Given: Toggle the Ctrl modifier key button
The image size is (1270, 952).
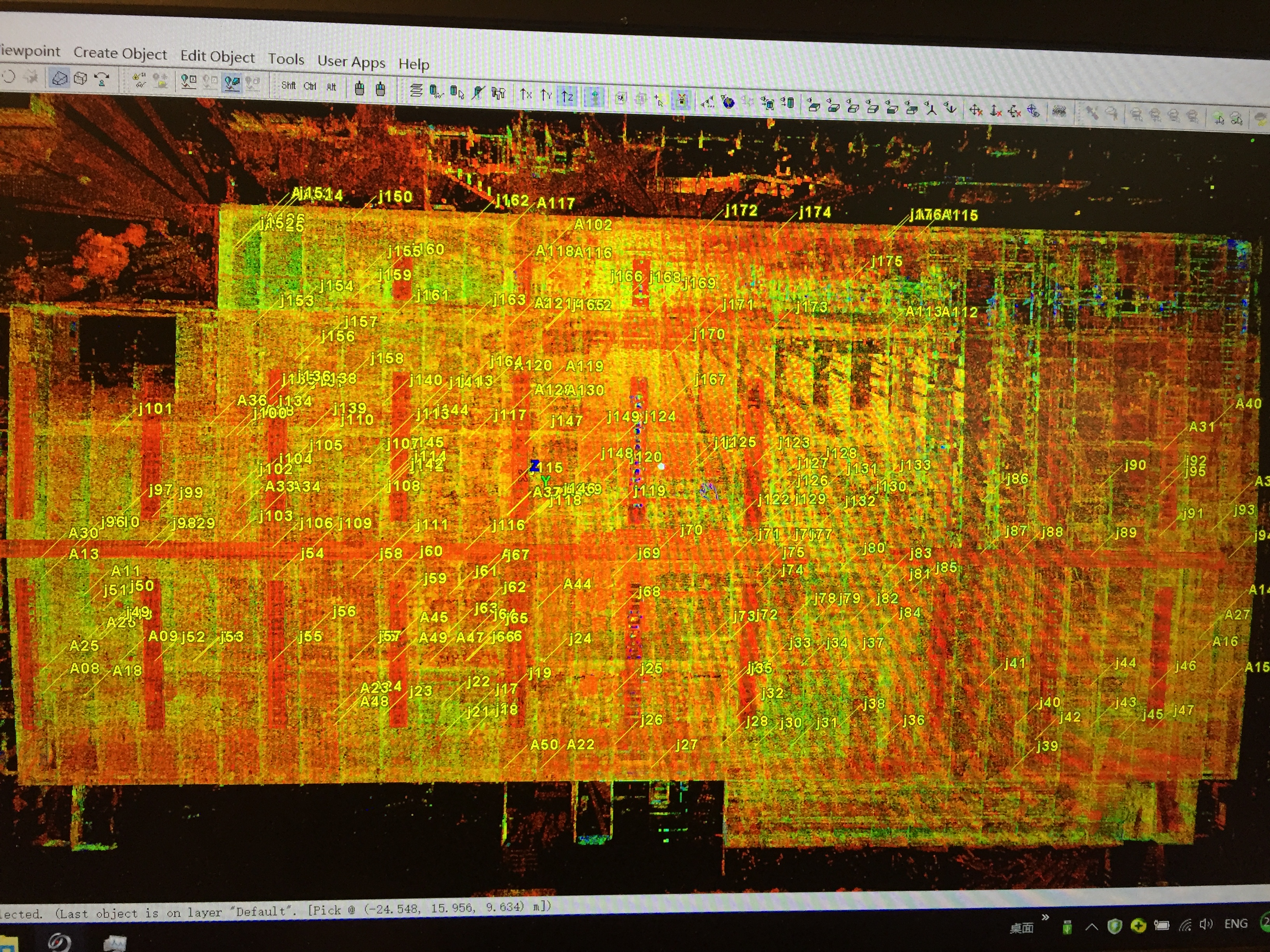Looking at the screenshot, I should [x=310, y=86].
